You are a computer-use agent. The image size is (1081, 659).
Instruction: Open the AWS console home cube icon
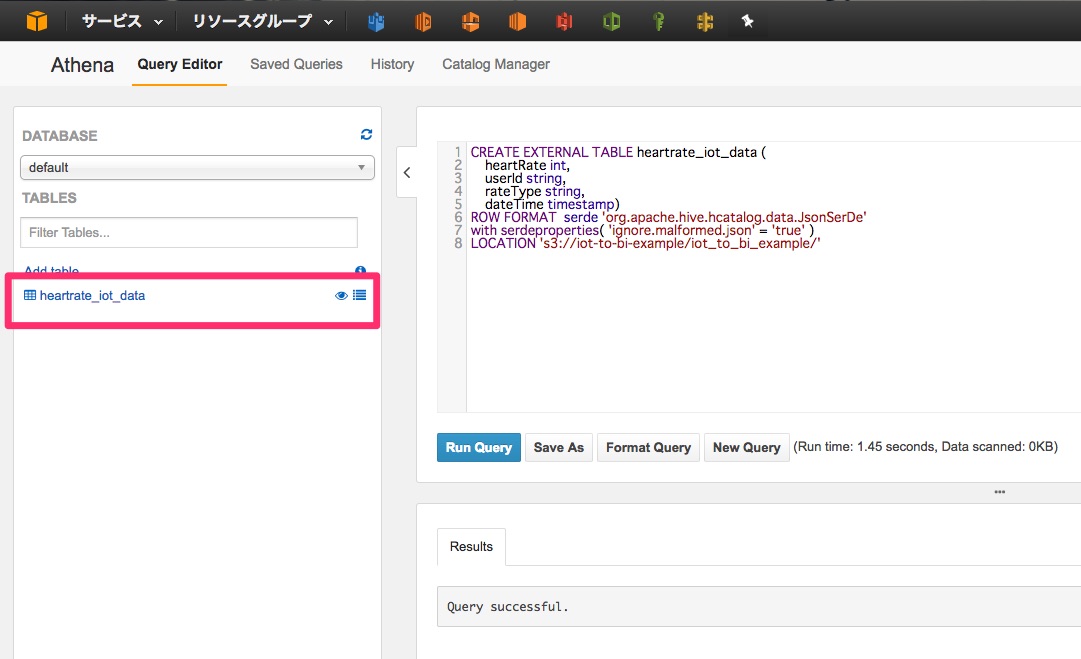[37, 21]
